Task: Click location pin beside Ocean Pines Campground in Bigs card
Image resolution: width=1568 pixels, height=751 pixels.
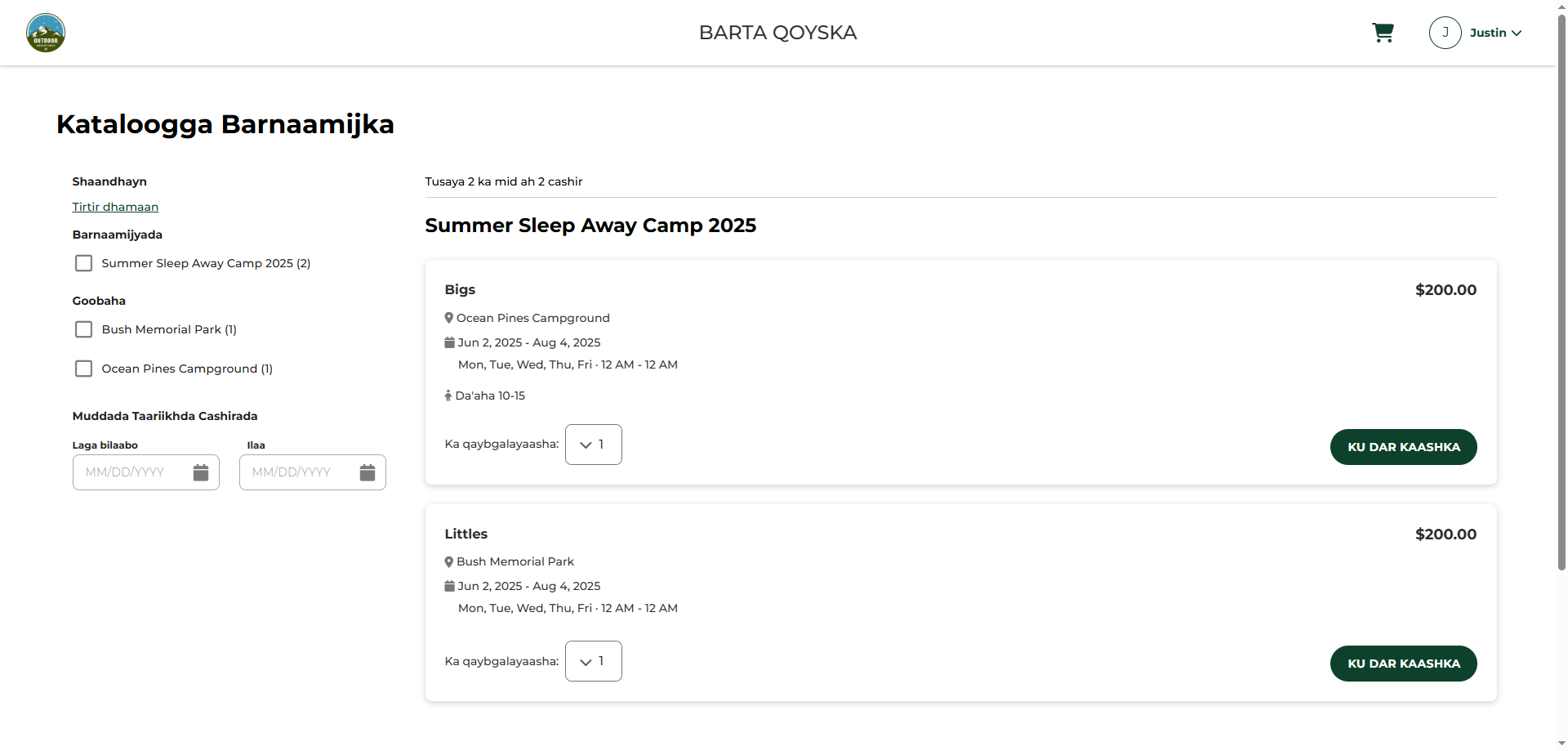Action: coord(448,318)
